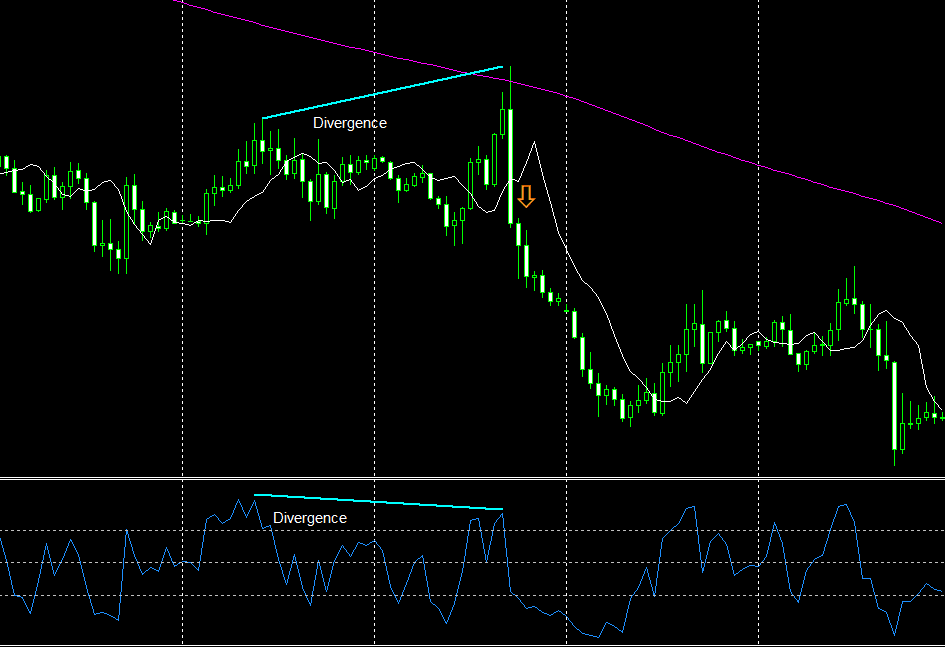
Task: Select the Divergence label in the oscillator pane
Action: pyautogui.click(x=310, y=518)
